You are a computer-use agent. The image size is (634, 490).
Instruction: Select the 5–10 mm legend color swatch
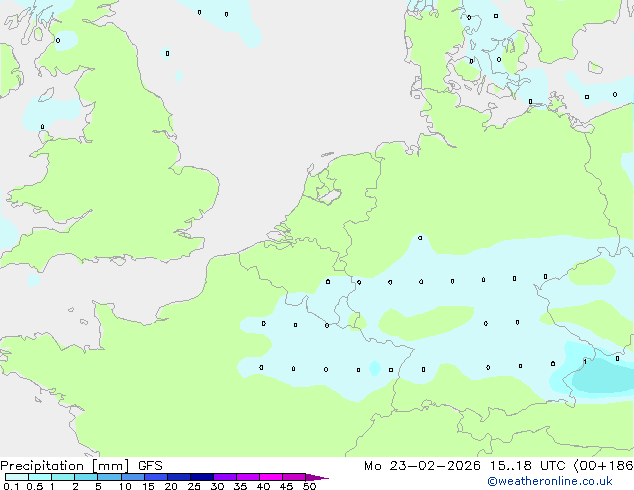pos(109,477)
